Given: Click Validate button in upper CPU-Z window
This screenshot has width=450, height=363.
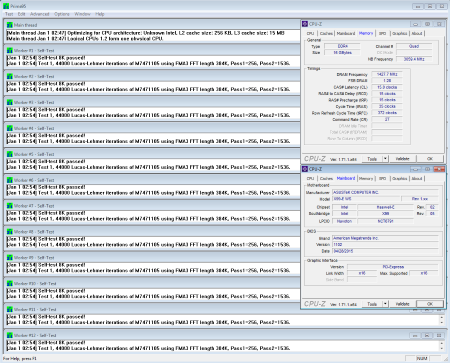Looking at the screenshot, I should point(402,159).
